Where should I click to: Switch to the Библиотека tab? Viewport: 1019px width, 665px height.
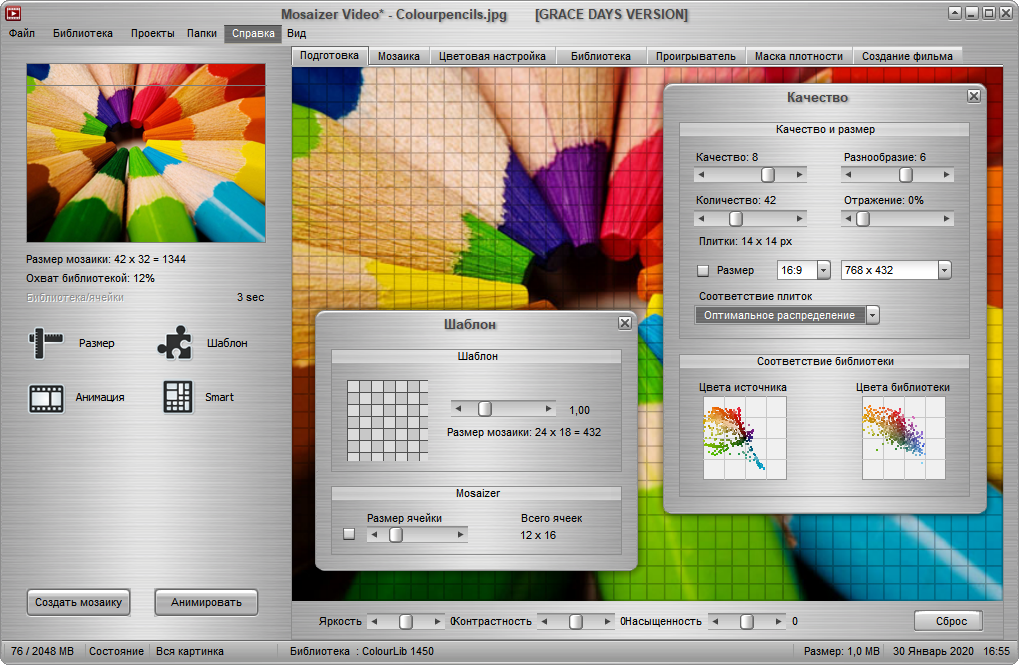tap(600, 57)
